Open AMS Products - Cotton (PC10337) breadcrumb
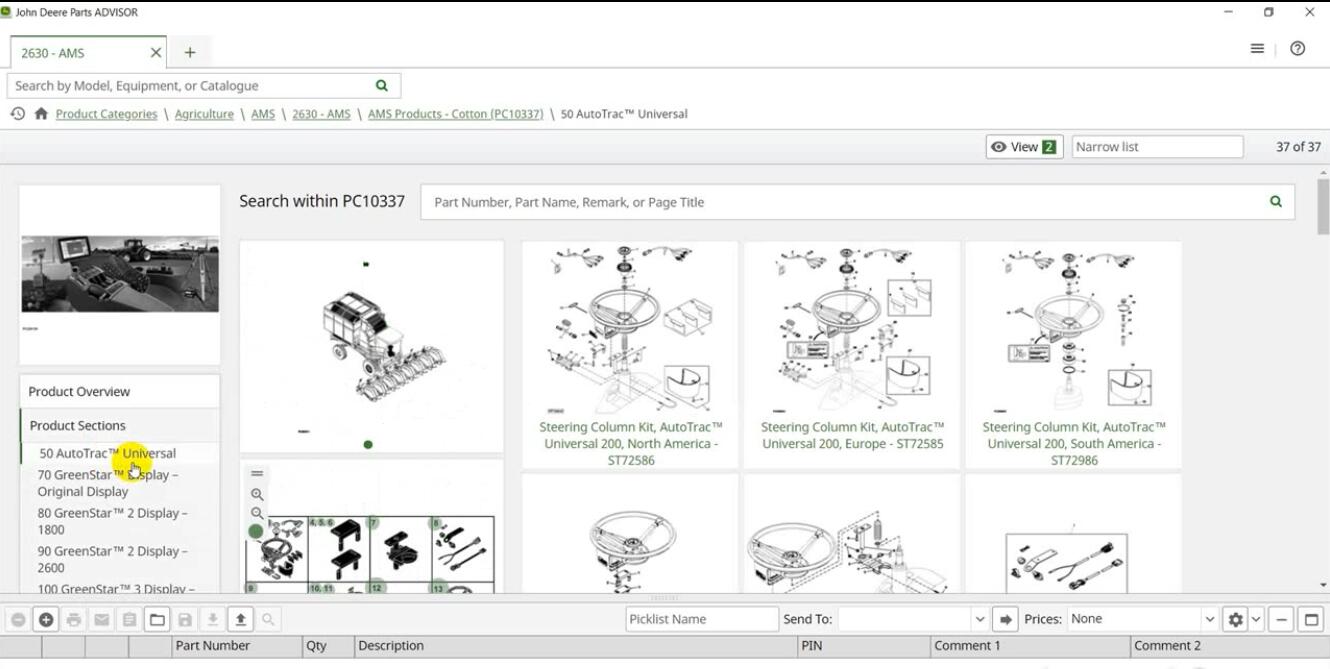This screenshot has height=669, width=1330. 455,114
